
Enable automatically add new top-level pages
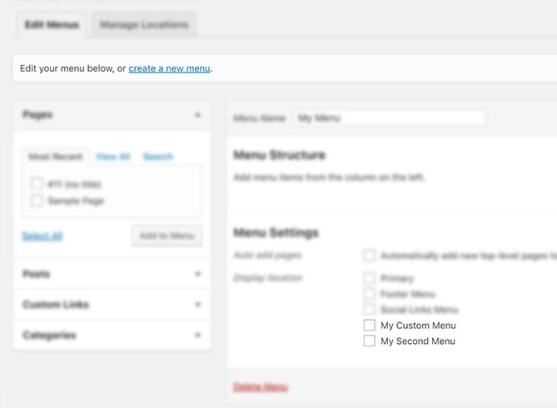click(x=369, y=255)
